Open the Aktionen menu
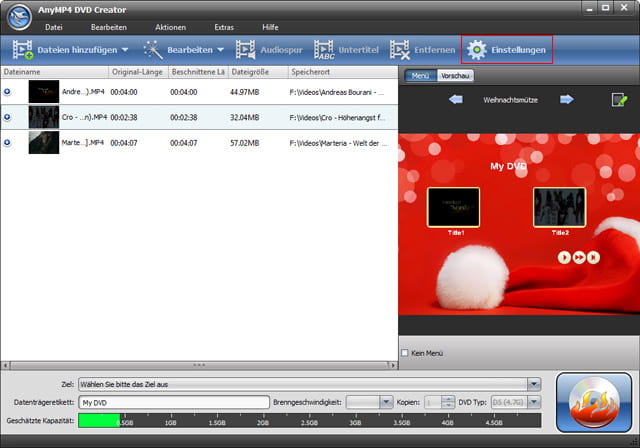Viewport: 640px width, 448px height. [170, 27]
